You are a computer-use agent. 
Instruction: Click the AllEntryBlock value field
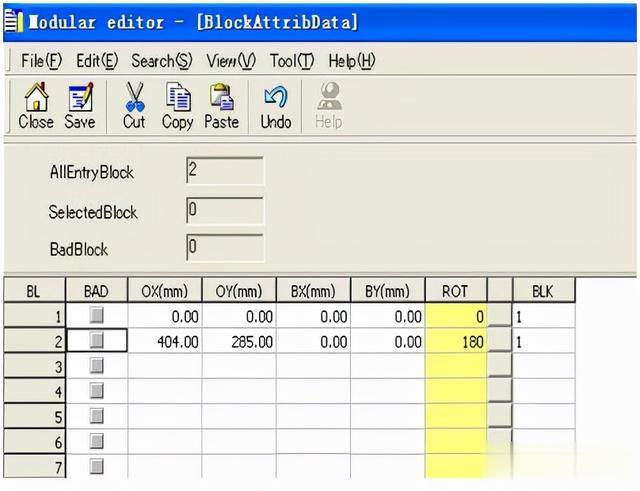225,171
